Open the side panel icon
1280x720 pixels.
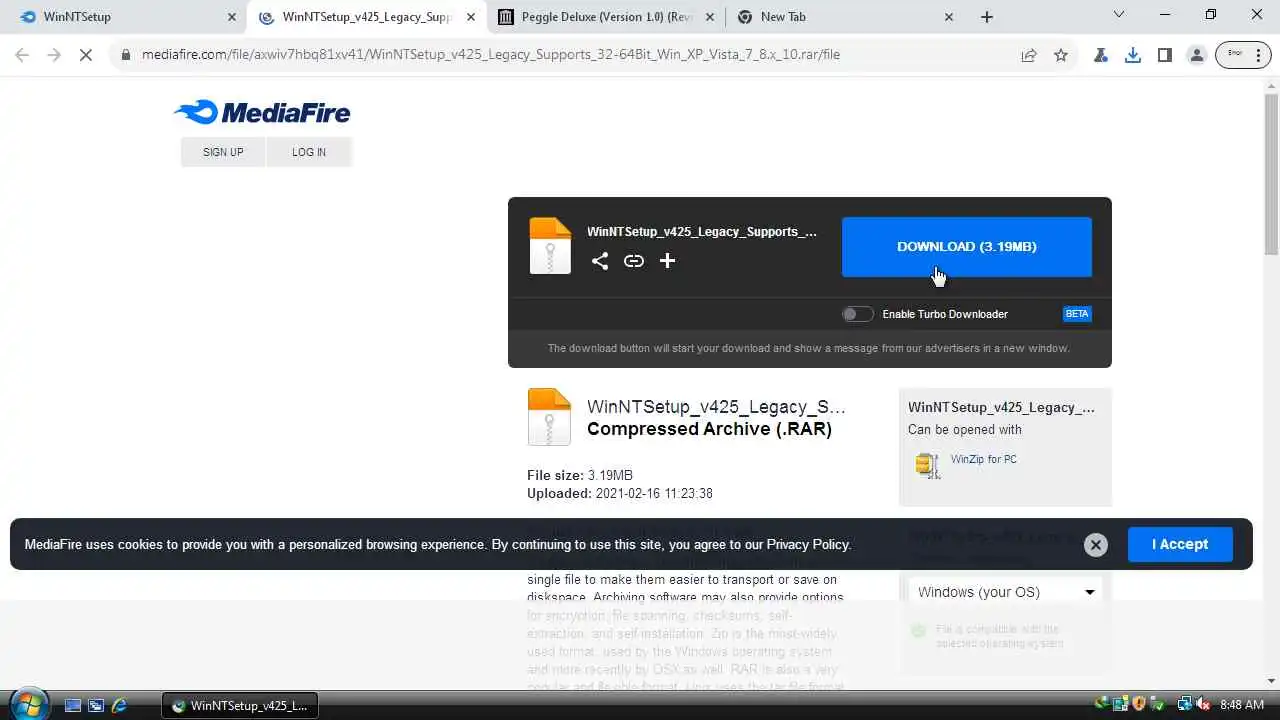coord(1165,55)
